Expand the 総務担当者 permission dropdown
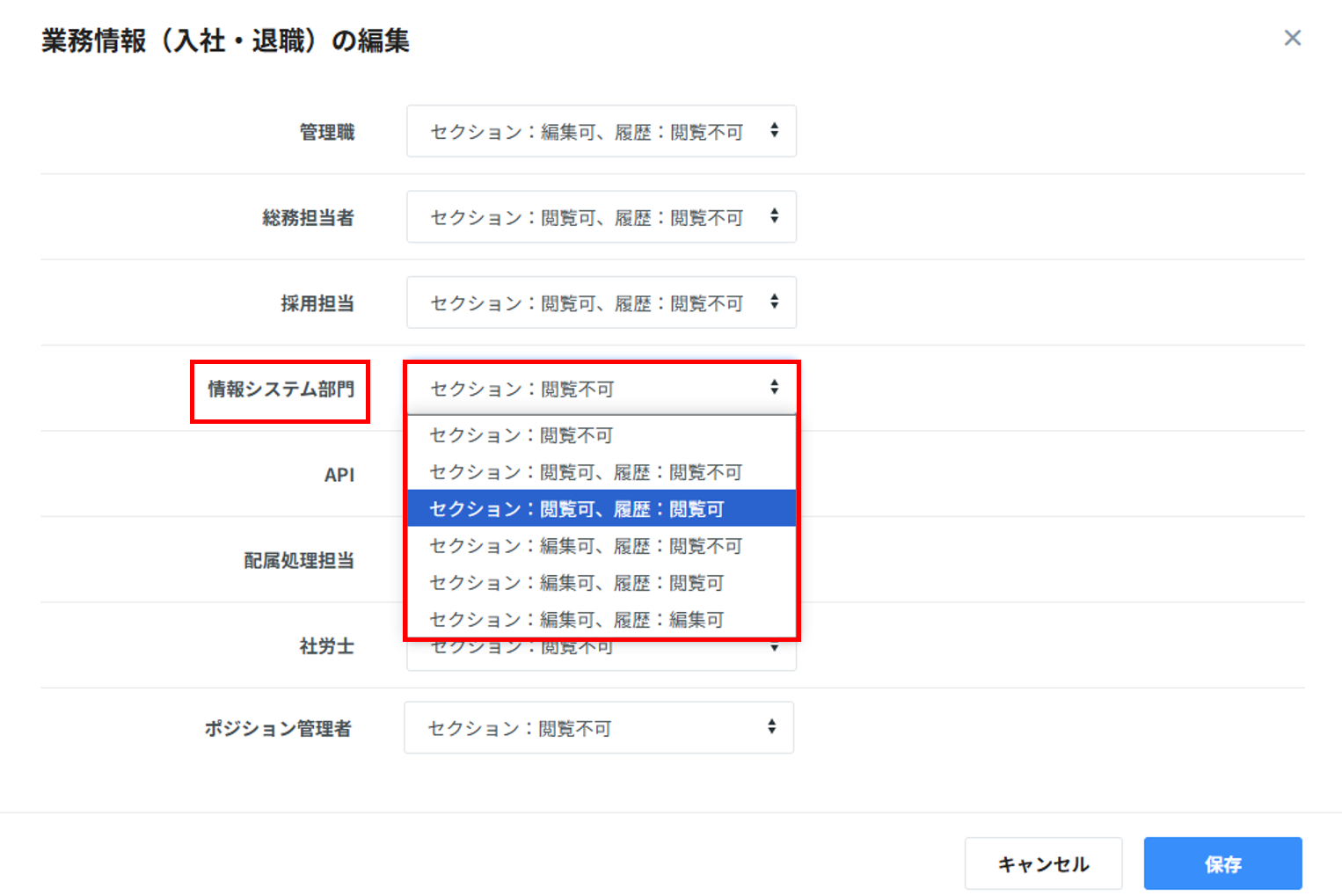This screenshot has height=896, width=1342. (601, 217)
